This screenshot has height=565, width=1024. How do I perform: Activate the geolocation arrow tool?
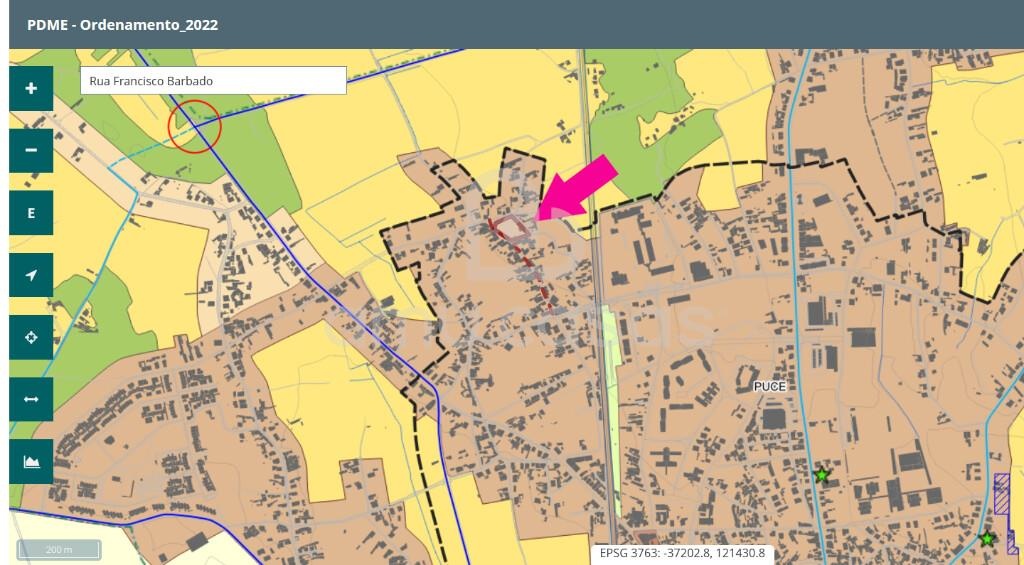31,275
